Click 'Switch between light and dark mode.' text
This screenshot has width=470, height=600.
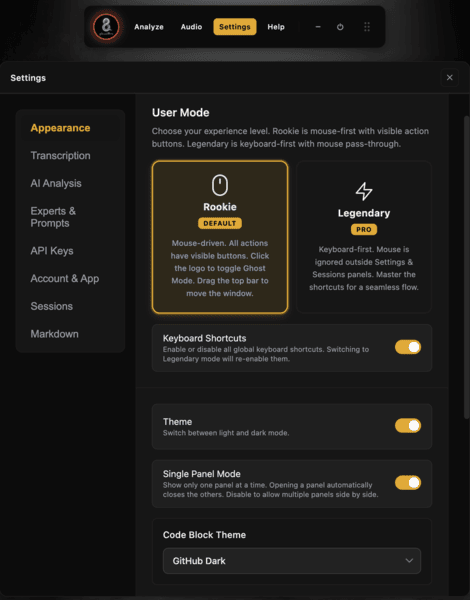226,433
